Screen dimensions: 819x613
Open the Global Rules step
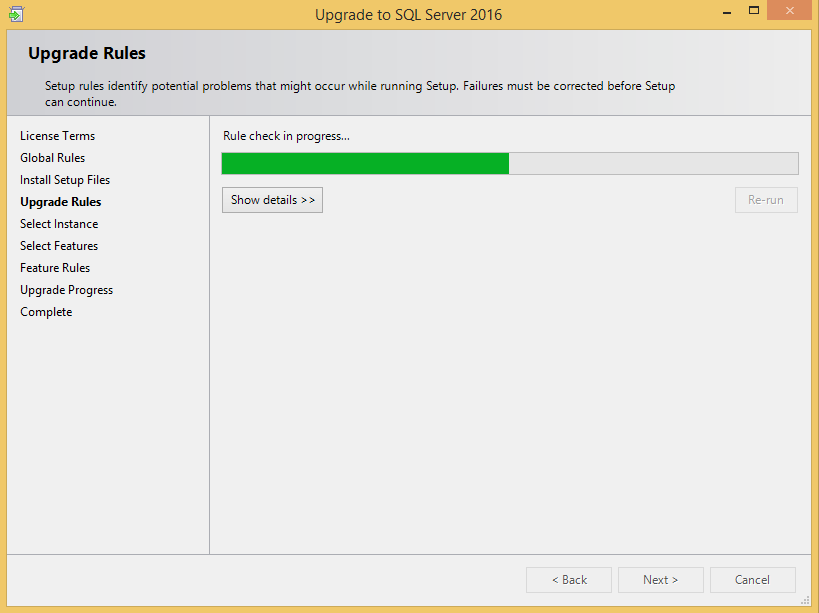[x=52, y=158]
